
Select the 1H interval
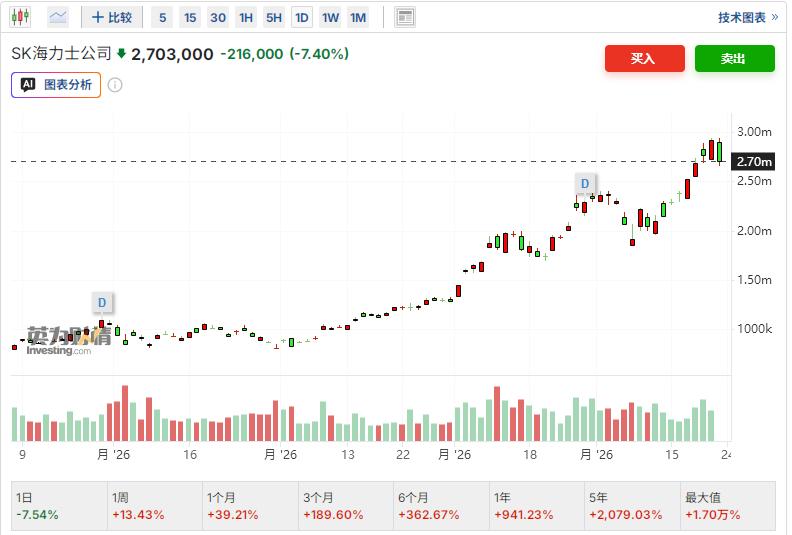pyautogui.click(x=246, y=18)
